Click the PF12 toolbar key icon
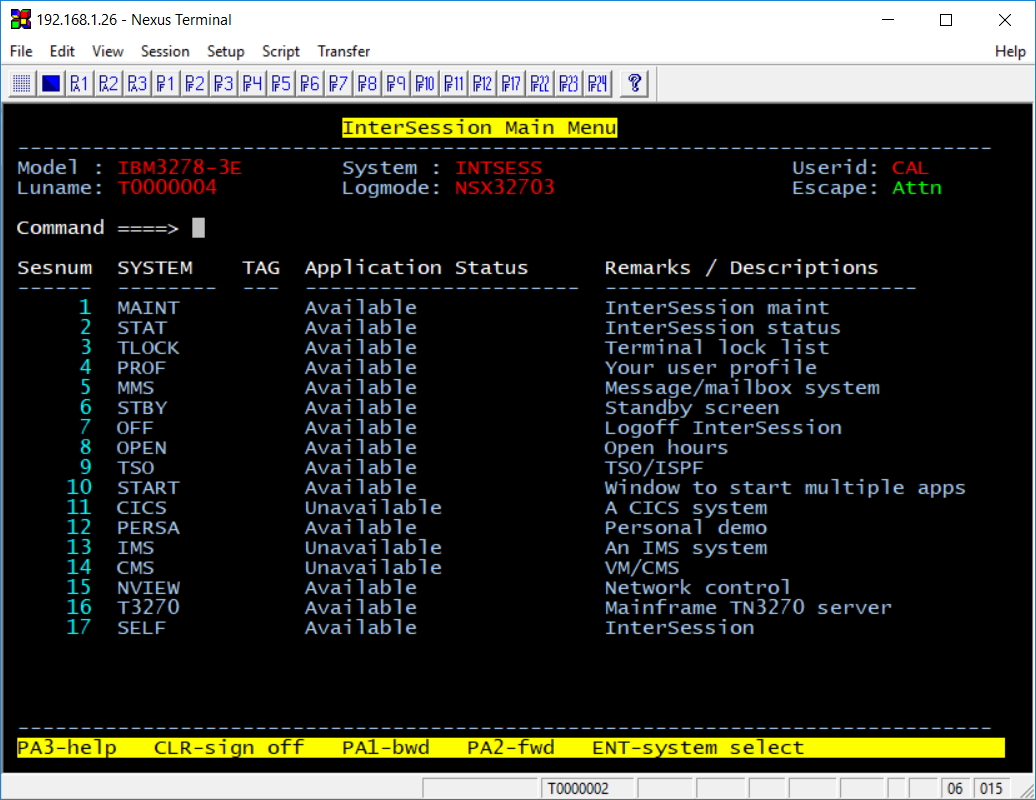Image resolution: width=1036 pixels, height=800 pixels. (x=482, y=84)
